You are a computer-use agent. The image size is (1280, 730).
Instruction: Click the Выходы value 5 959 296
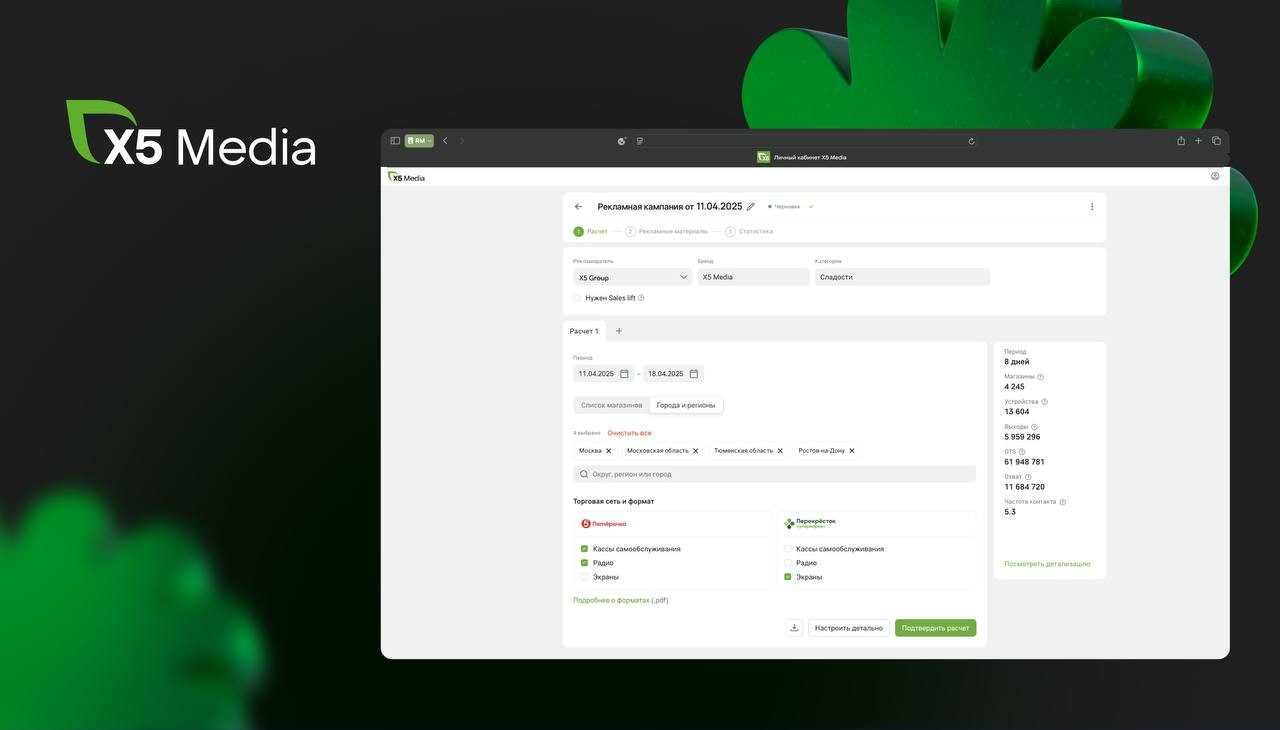point(1022,437)
